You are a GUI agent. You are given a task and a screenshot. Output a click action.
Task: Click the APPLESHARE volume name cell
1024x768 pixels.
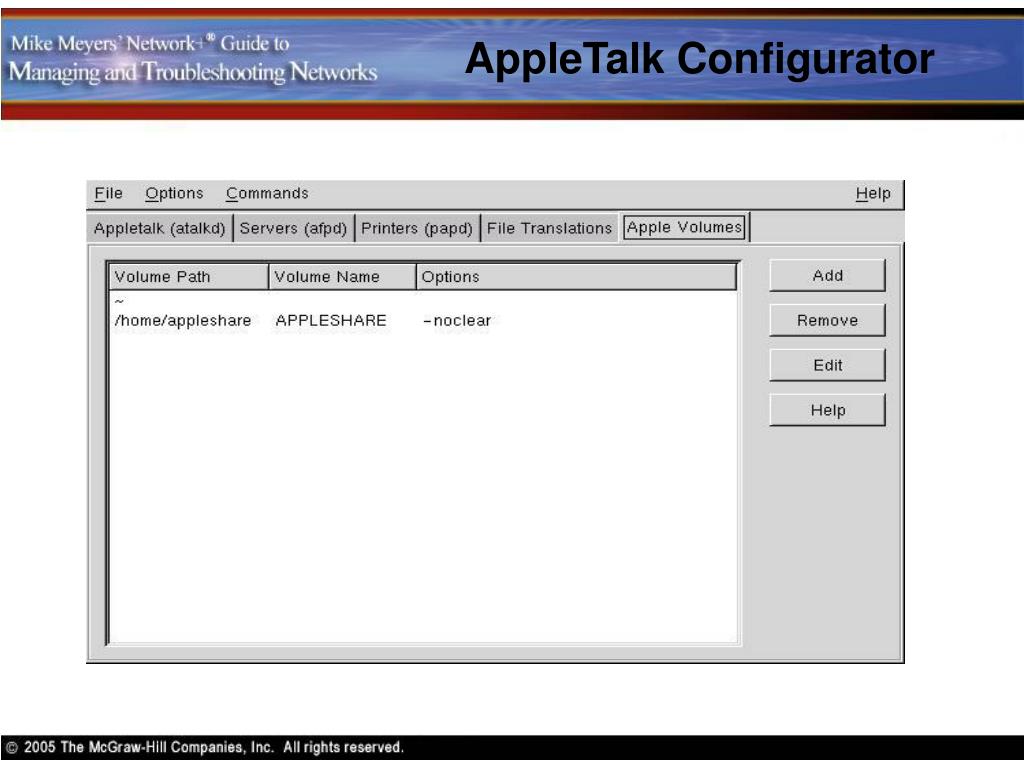pyautogui.click(x=330, y=321)
